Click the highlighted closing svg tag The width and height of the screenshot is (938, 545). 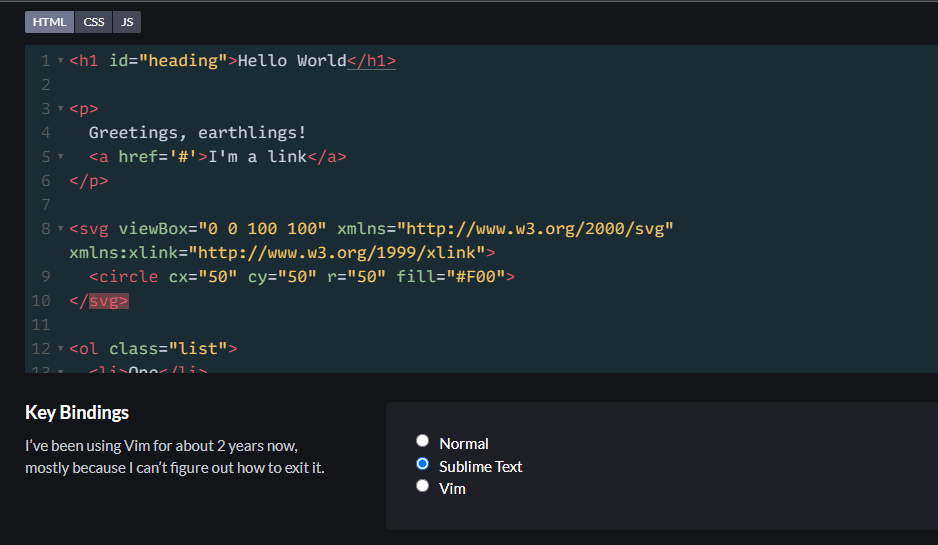109,300
